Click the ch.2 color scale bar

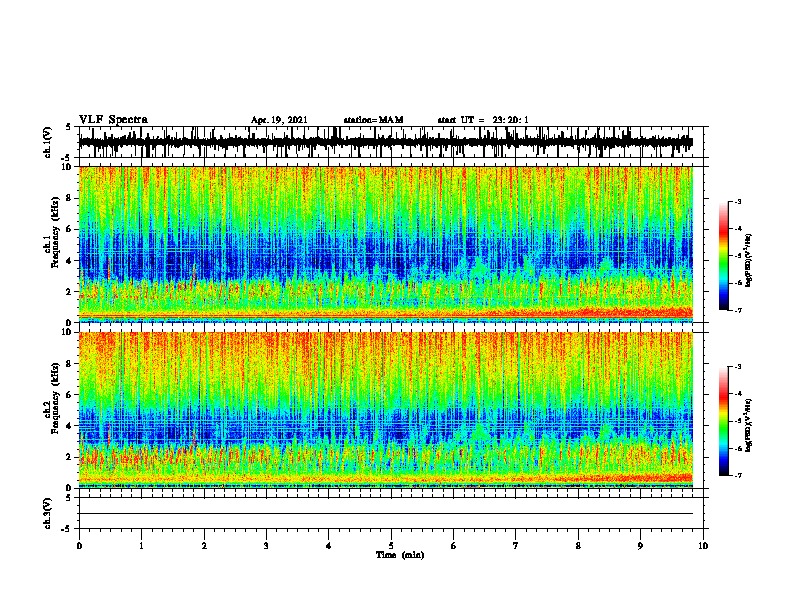(723, 421)
